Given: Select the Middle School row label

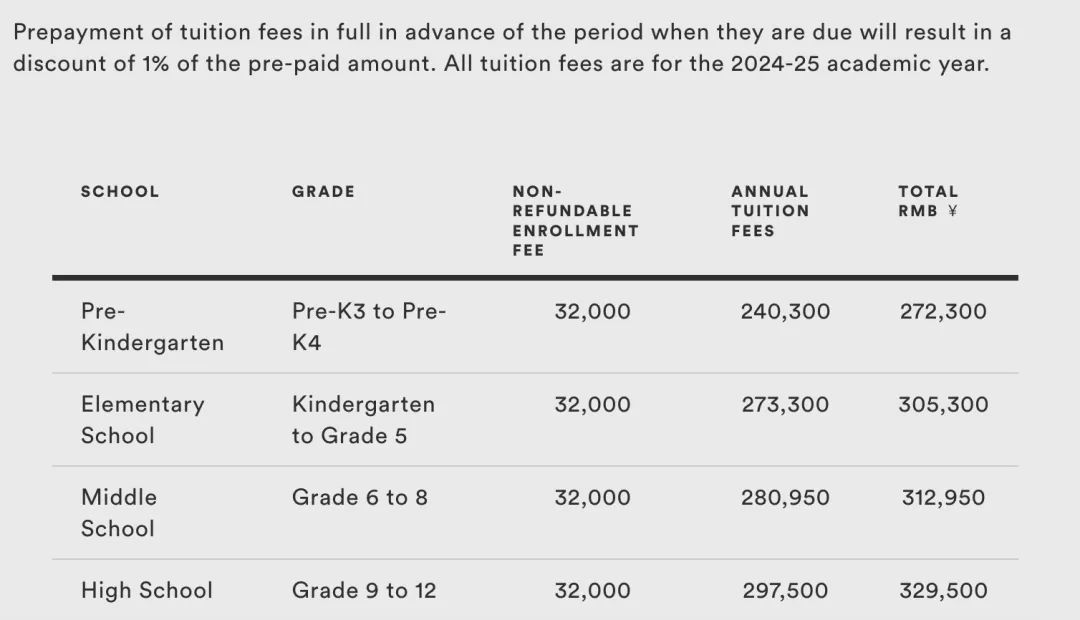Looking at the screenshot, I should 118,513.
